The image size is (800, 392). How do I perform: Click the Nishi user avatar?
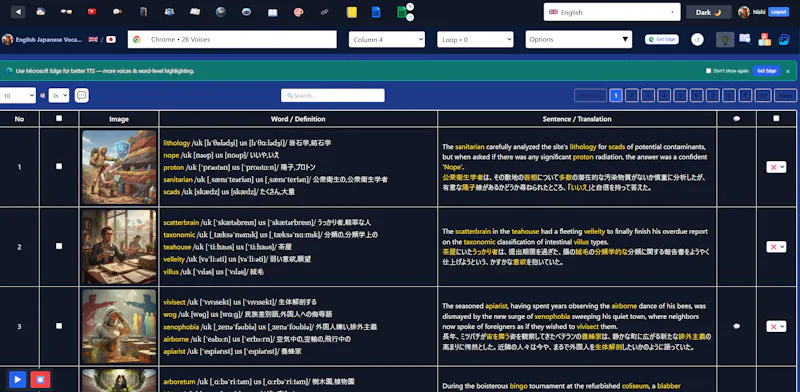tap(744, 12)
